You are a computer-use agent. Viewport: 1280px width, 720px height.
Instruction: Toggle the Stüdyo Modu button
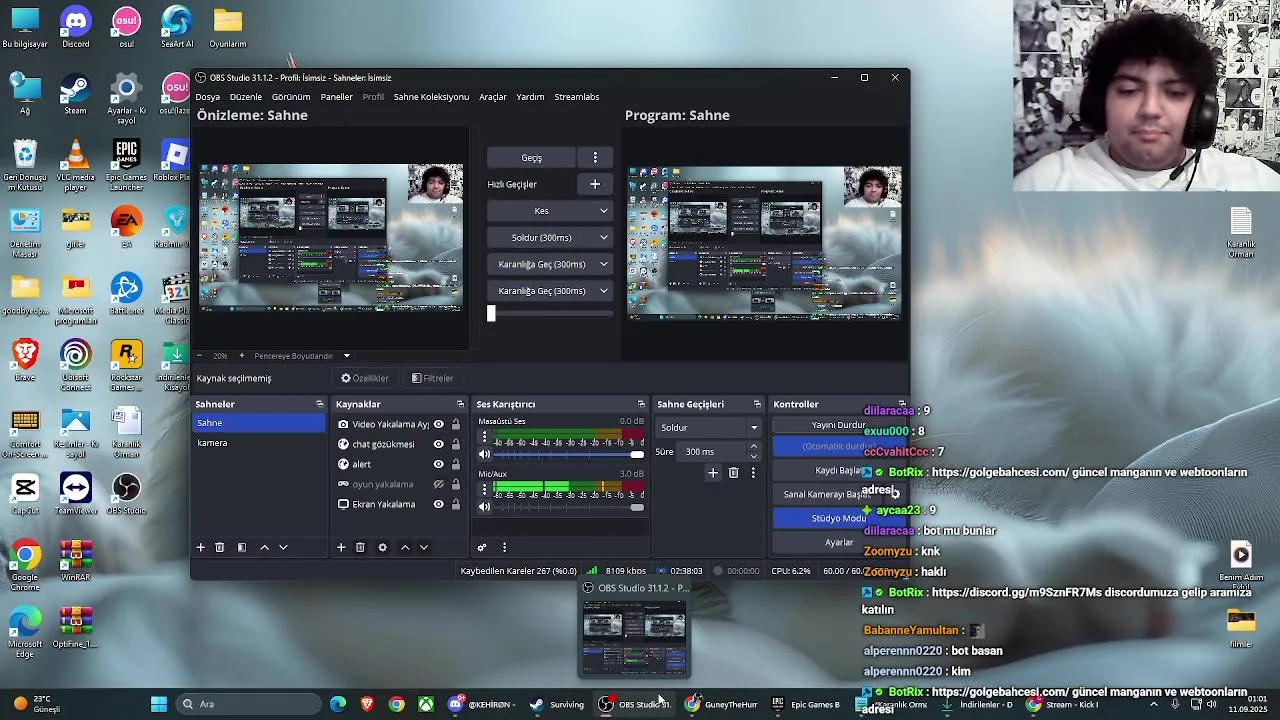tap(838, 518)
